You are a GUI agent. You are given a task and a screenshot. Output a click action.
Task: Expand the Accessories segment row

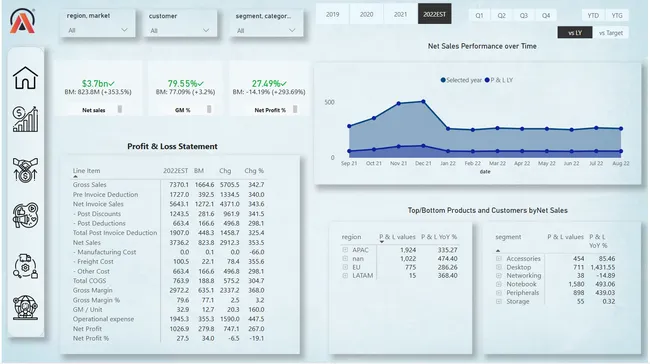(499, 259)
